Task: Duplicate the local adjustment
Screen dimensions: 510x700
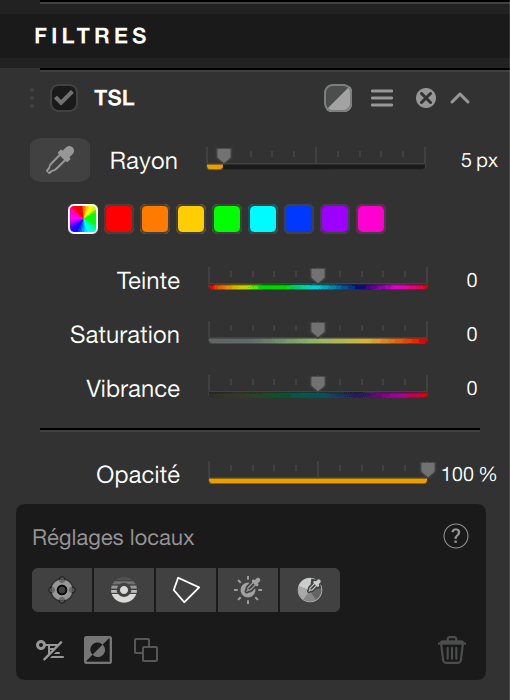Action: tap(146, 650)
